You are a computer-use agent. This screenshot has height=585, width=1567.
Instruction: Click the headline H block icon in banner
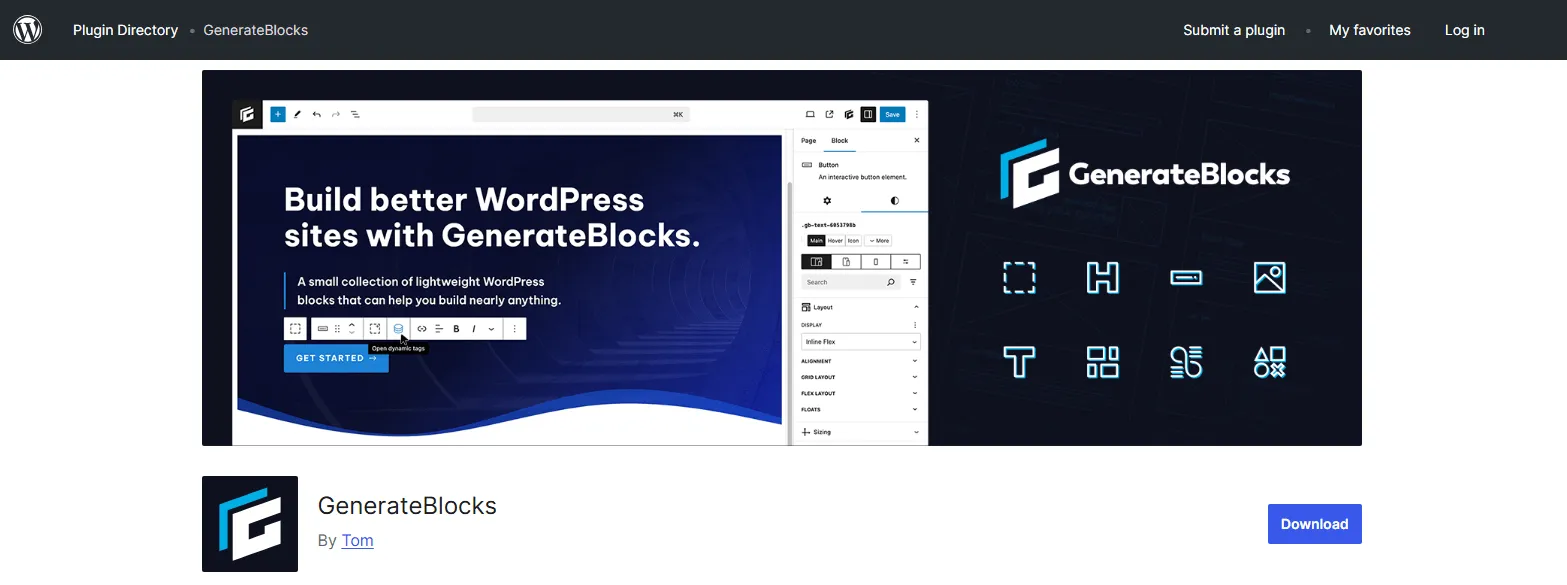coord(1102,278)
